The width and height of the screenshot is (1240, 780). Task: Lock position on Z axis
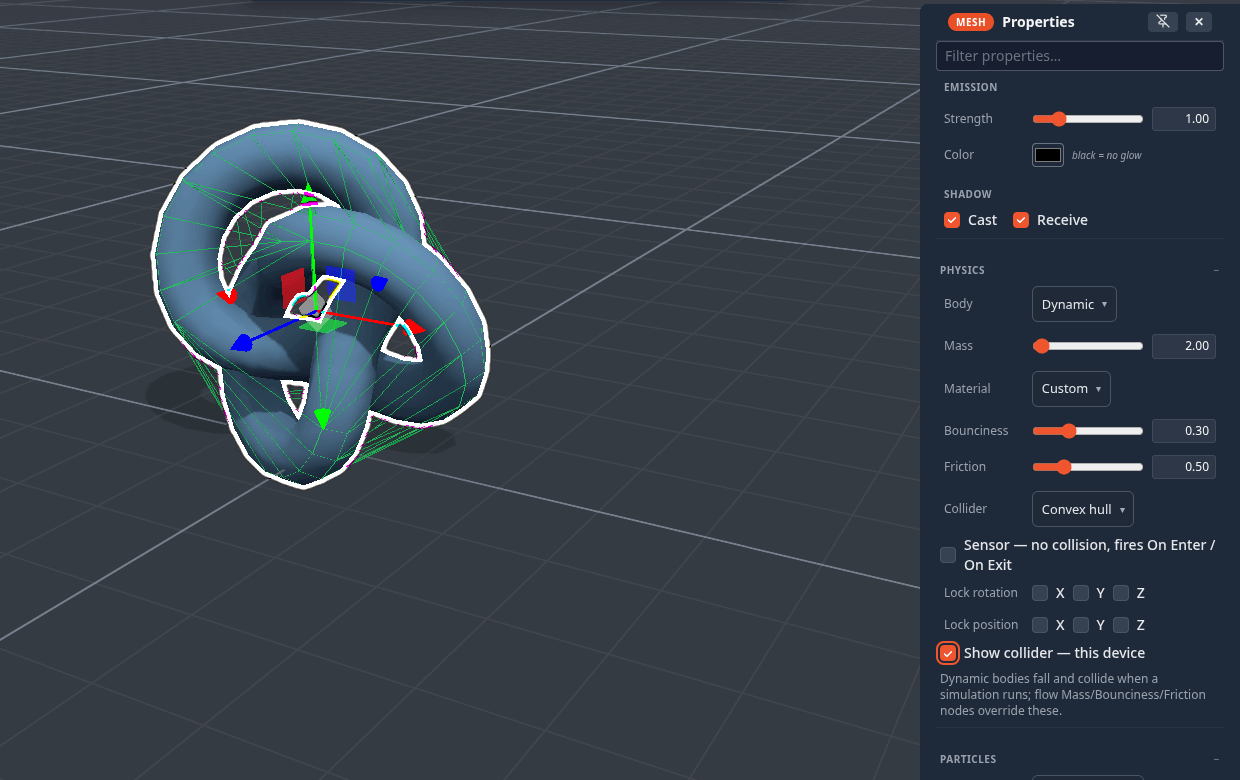(x=1121, y=625)
